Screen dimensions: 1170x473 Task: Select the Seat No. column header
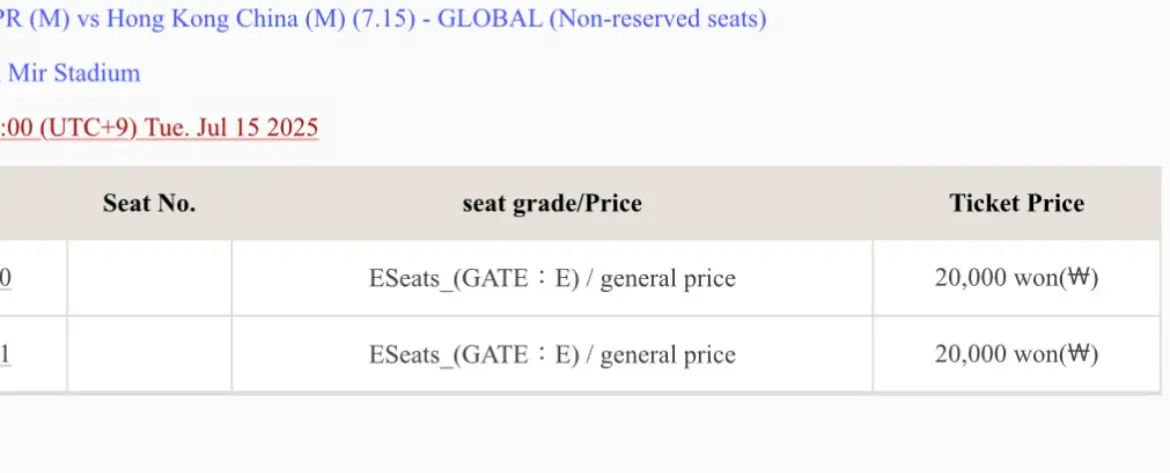(149, 203)
